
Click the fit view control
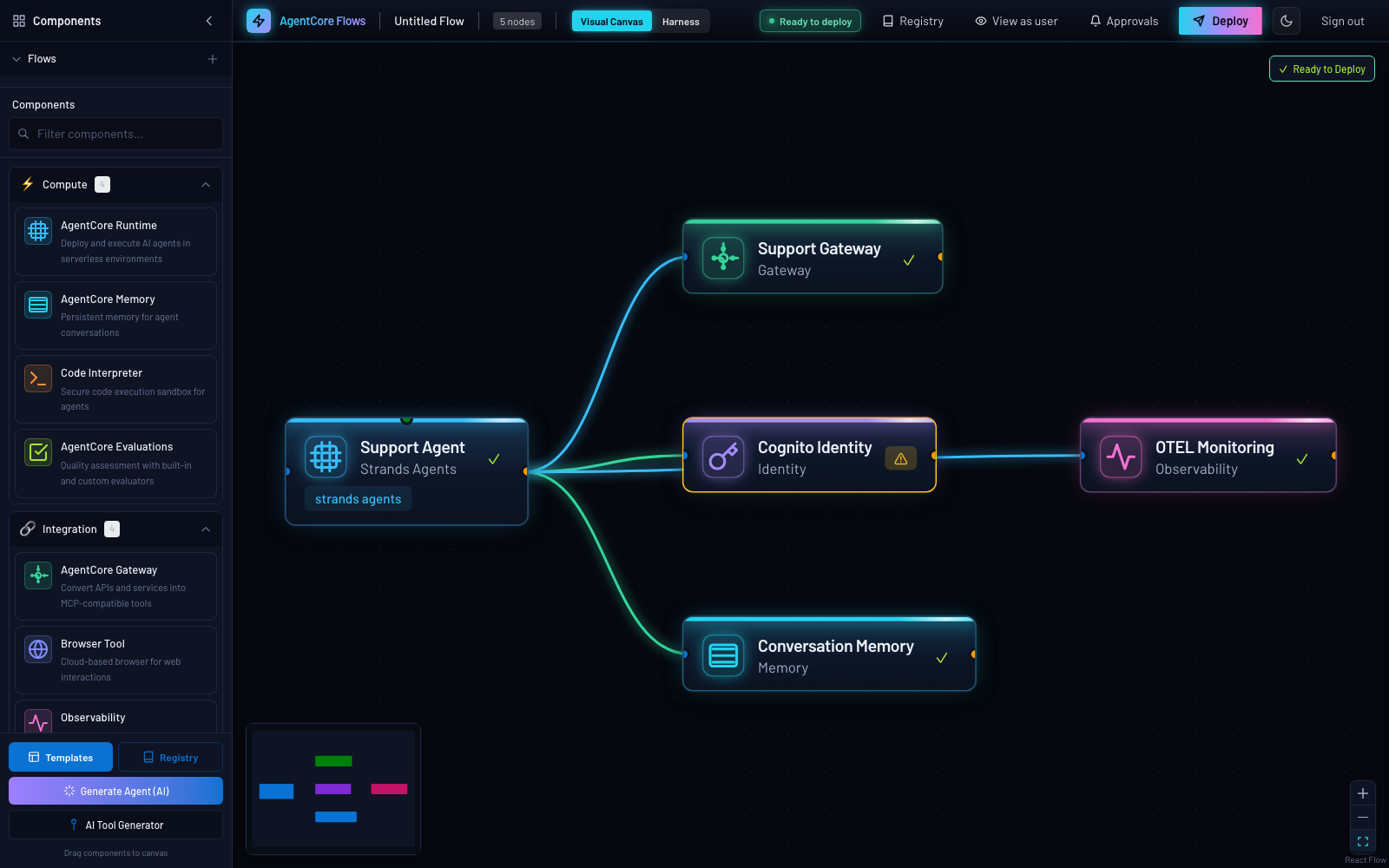click(1363, 841)
